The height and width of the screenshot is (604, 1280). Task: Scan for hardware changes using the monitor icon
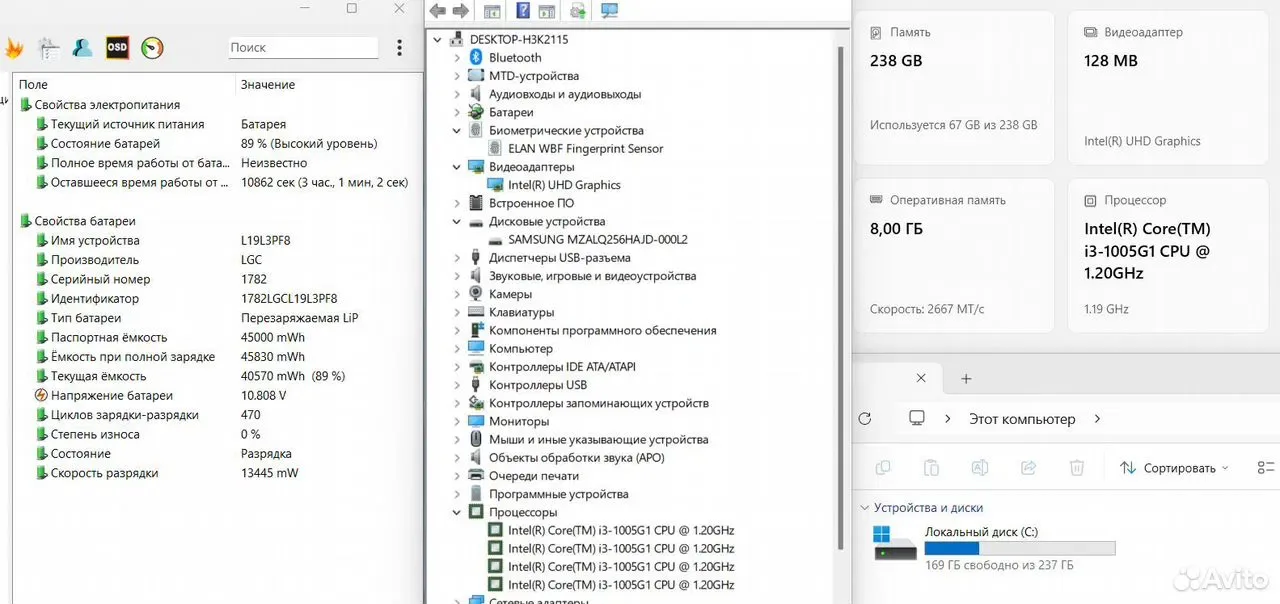[609, 11]
